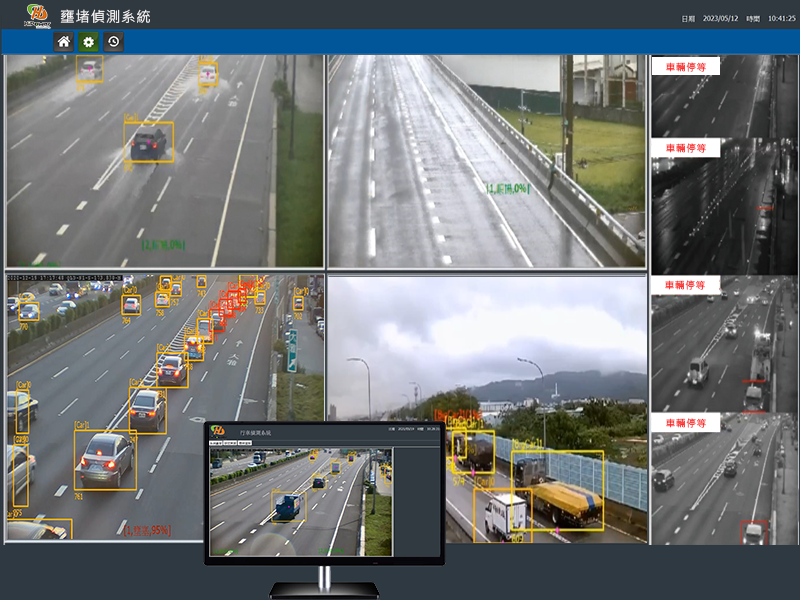Click the third 車輛停等 alert label from top
The height and width of the screenshot is (600, 800).
685,286
